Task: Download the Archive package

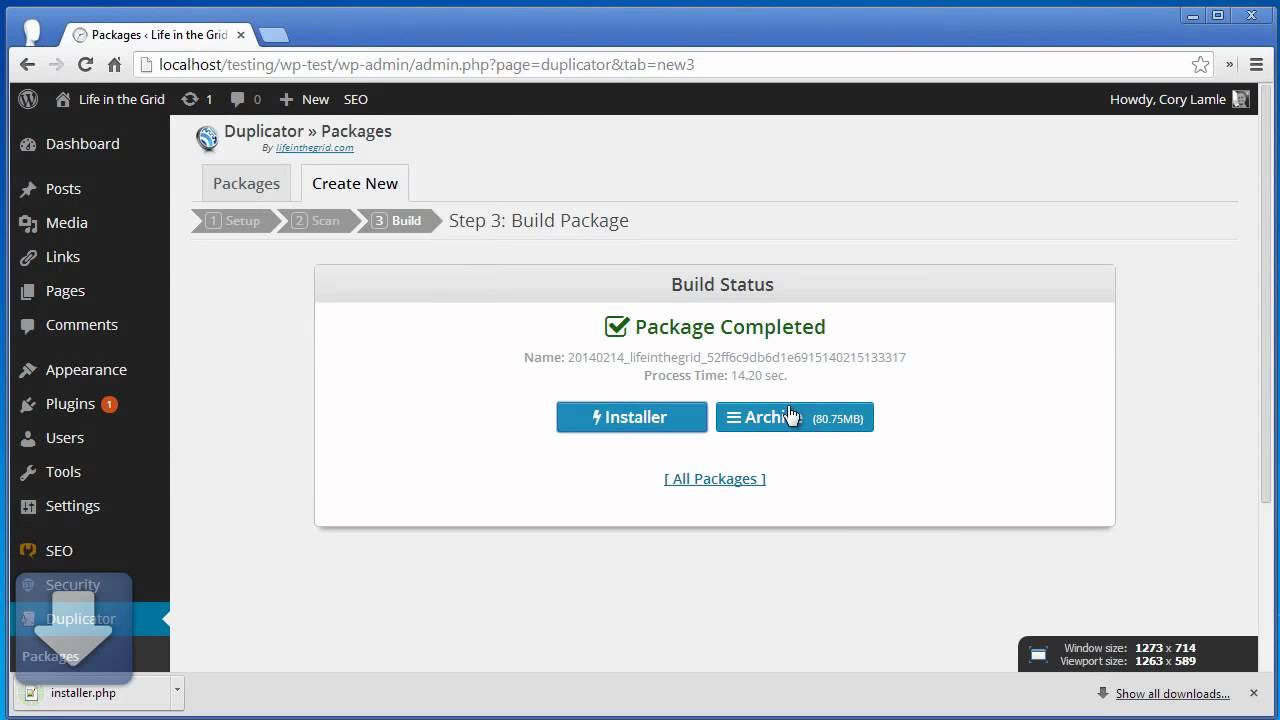Action: (795, 418)
